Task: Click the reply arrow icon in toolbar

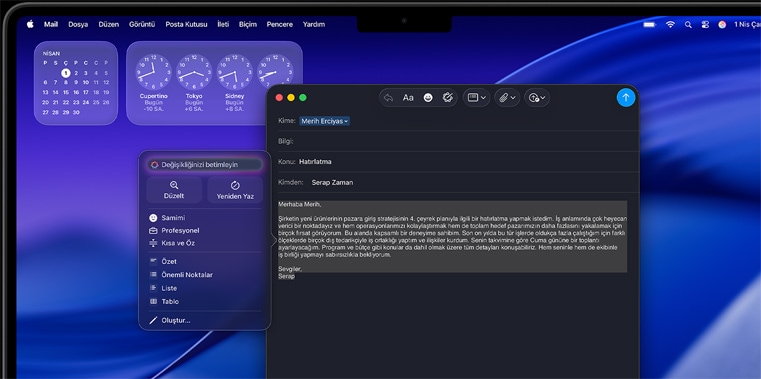Action: 388,98
